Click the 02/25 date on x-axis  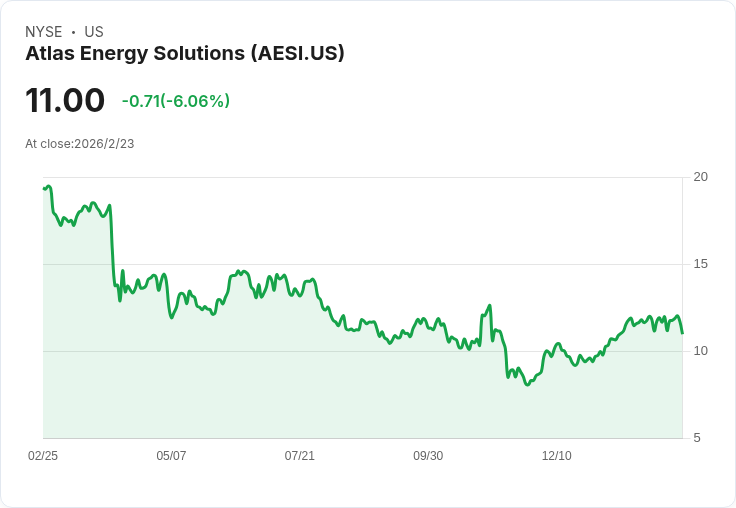click(x=43, y=455)
